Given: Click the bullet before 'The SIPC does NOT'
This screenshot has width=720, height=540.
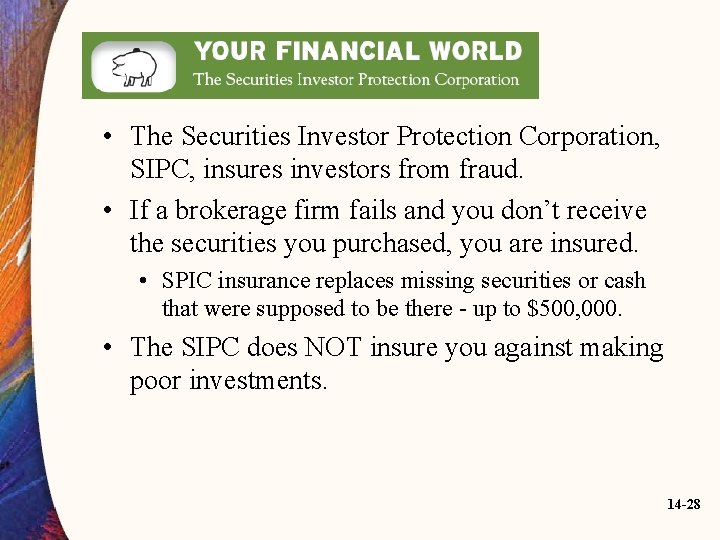Looking at the screenshot, I should pos(107,347).
